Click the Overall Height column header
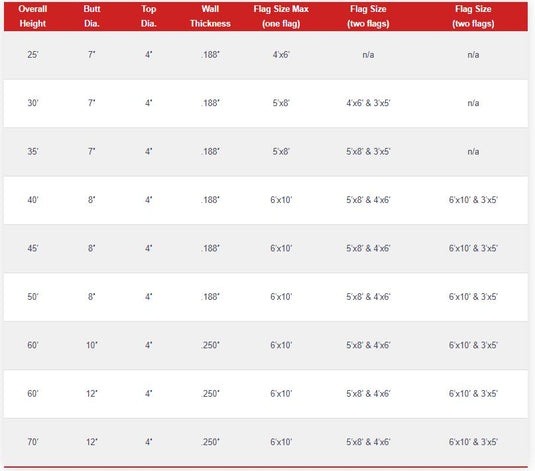535x471 pixels. click(33, 16)
